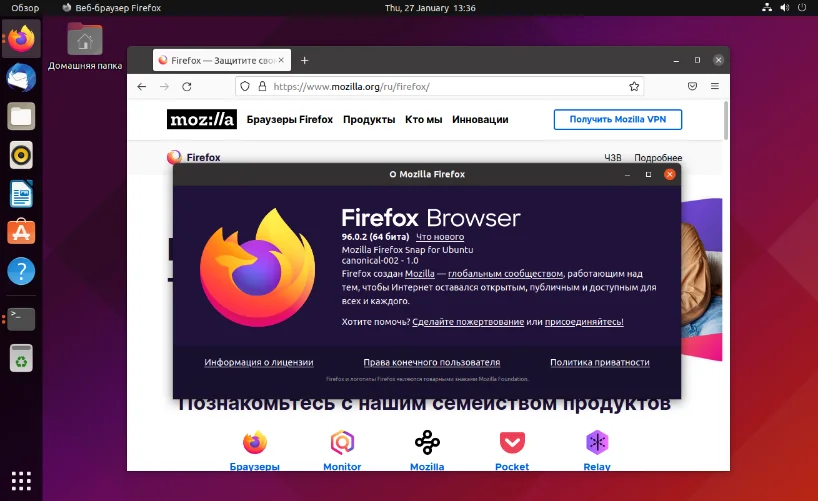Open tracking protection shield icon
Image resolution: width=818 pixels, height=501 pixels.
(245, 87)
